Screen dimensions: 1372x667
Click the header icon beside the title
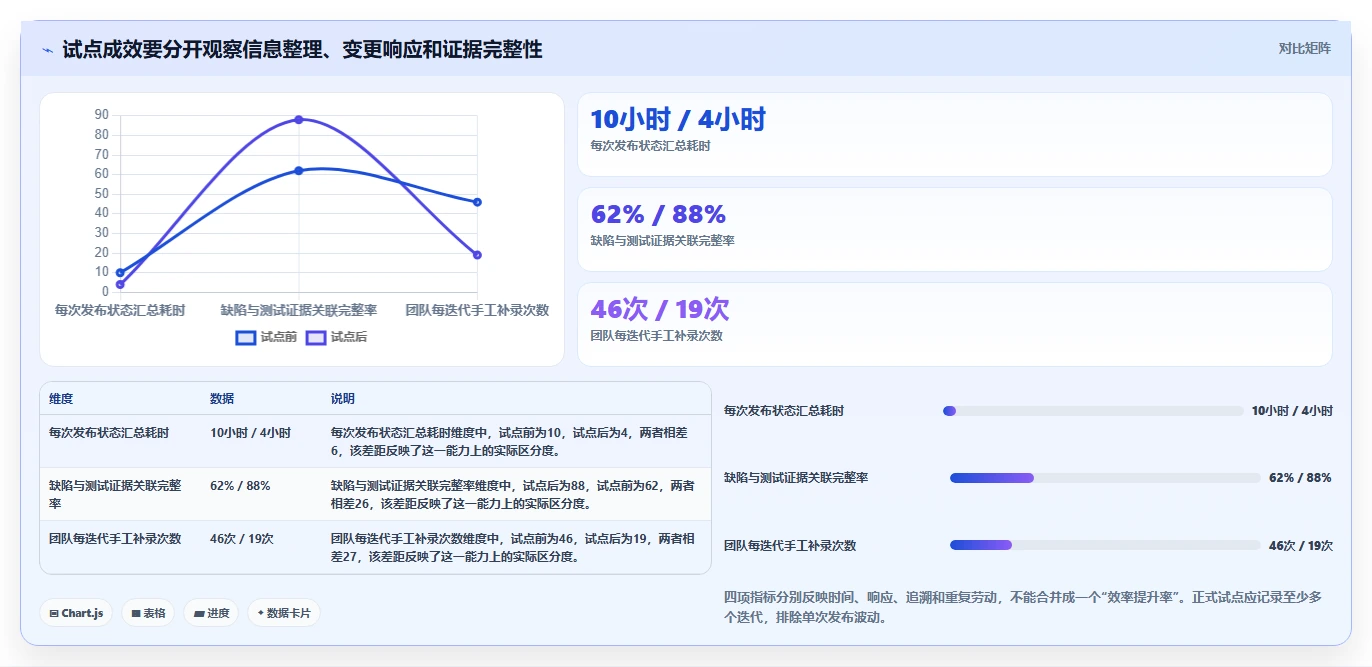pos(48,49)
